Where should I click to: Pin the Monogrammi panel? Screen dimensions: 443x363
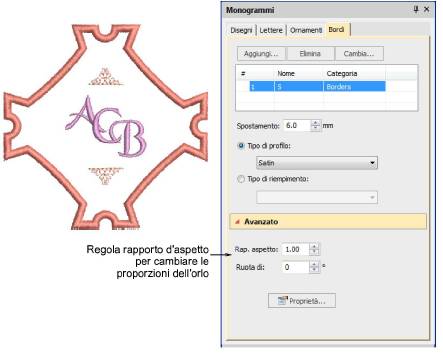click(x=416, y=9)
